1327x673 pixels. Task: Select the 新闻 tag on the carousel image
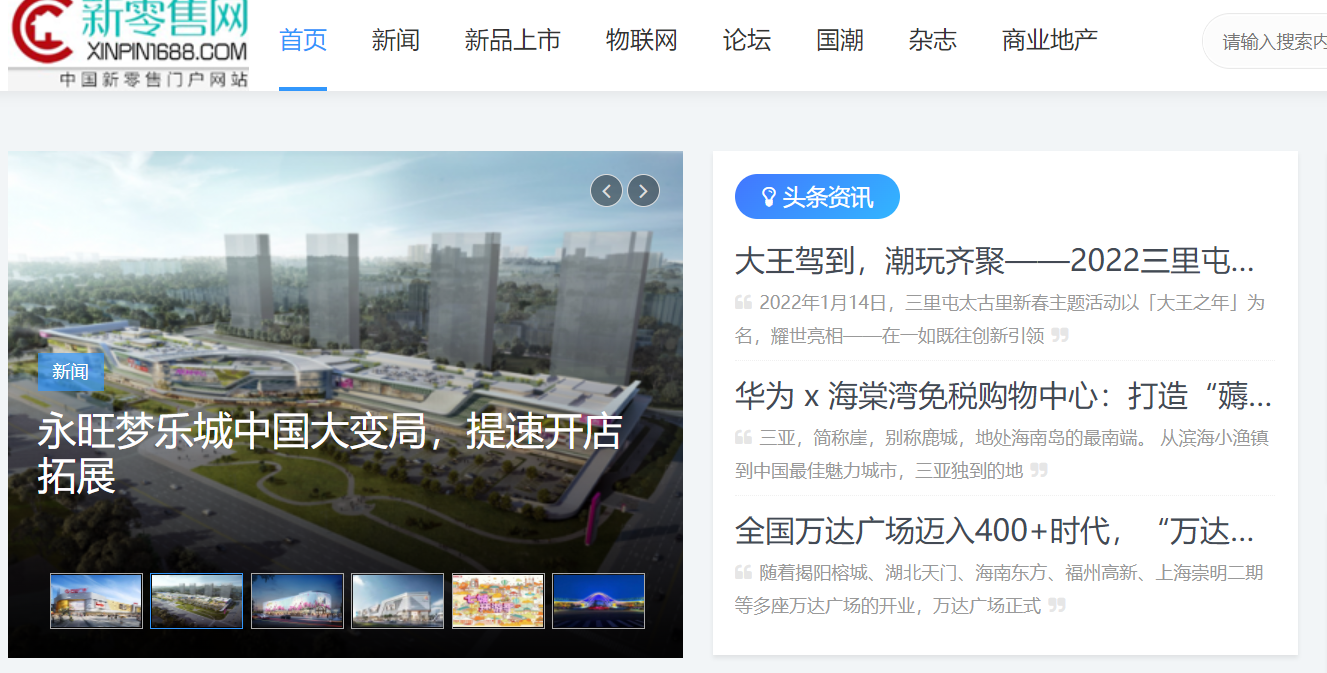[72, 372]
